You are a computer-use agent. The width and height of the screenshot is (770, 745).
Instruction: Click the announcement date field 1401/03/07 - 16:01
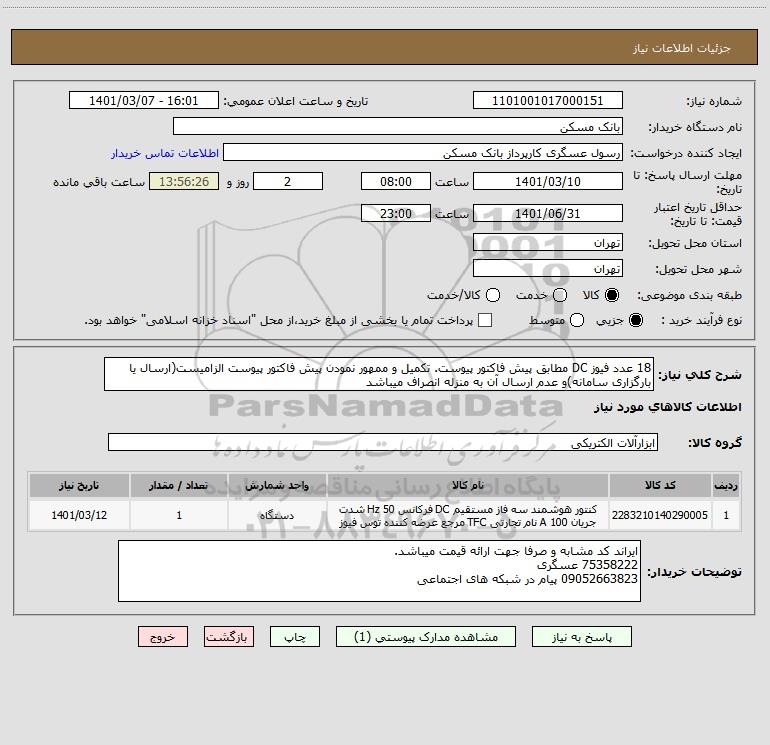pyautogui.click(x=143, y=101)
